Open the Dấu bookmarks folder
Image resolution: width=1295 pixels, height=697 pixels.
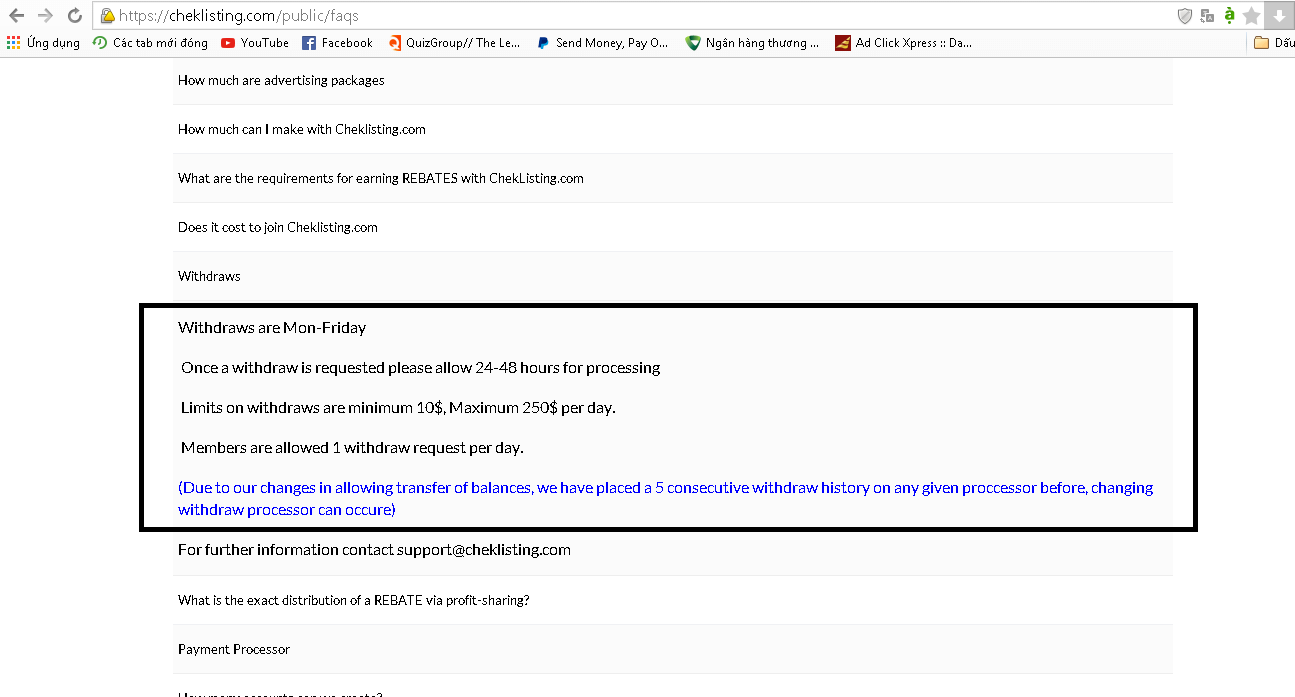click(x=1274, y=43)
